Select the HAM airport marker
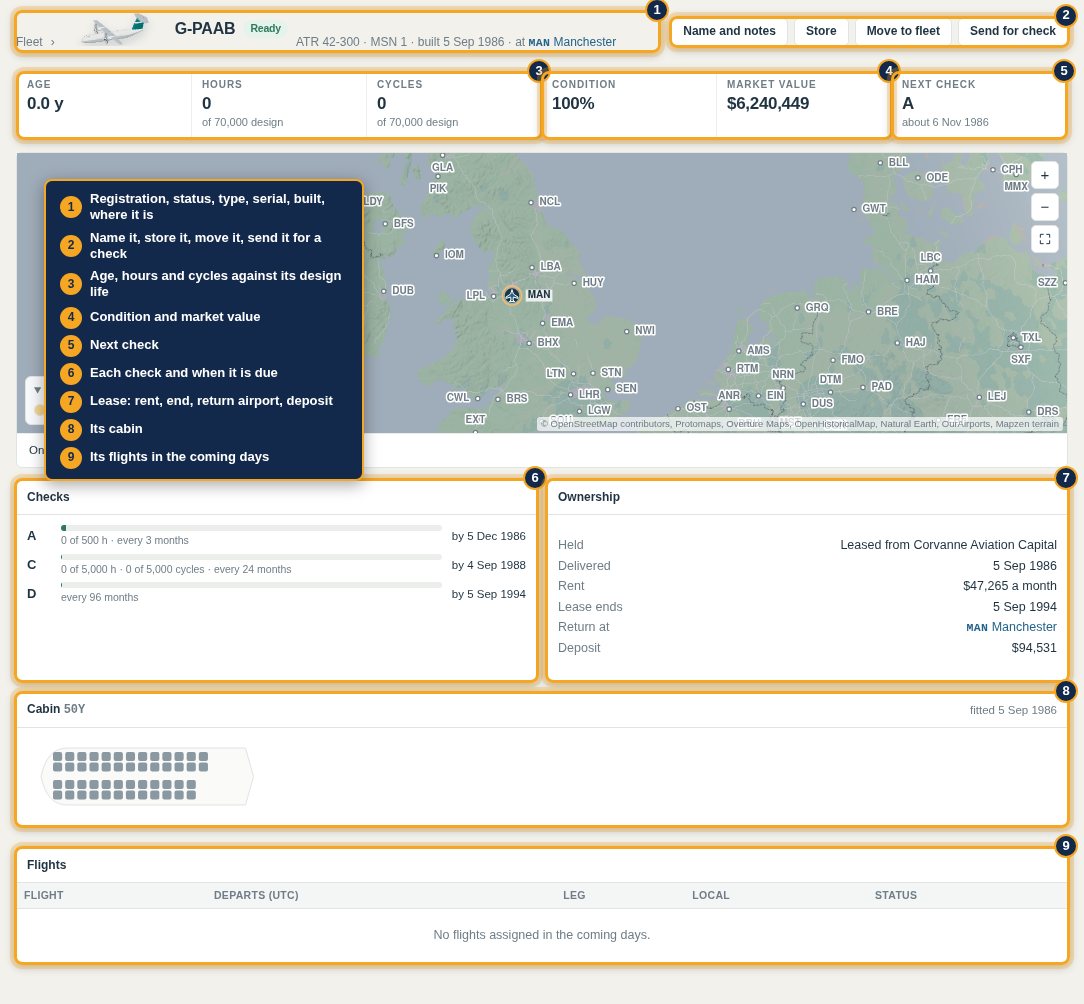The width and height of the screenshot is (1084, 1004). click(x=907, y=280)
